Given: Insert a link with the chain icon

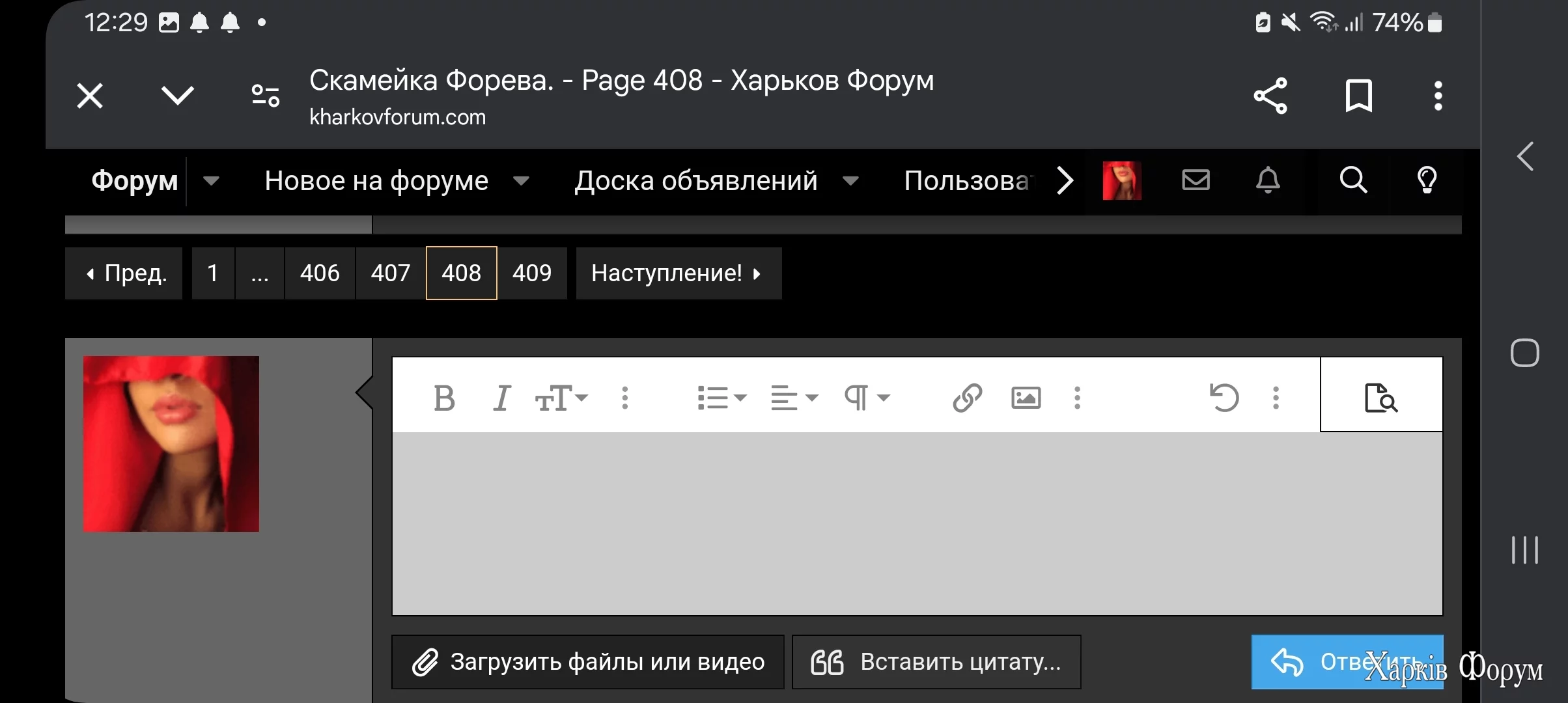Looking at the screenshot, I should point(967,398).
